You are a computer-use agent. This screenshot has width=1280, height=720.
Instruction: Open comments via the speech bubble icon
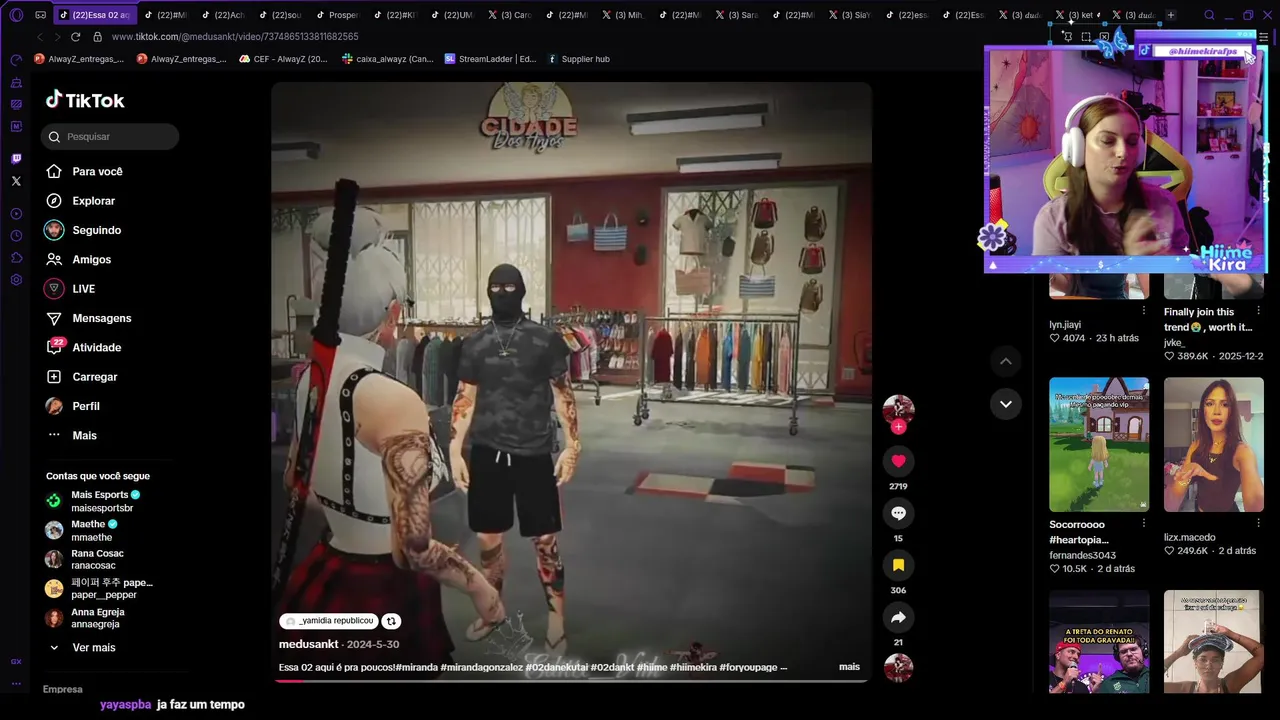pos(898,513)
